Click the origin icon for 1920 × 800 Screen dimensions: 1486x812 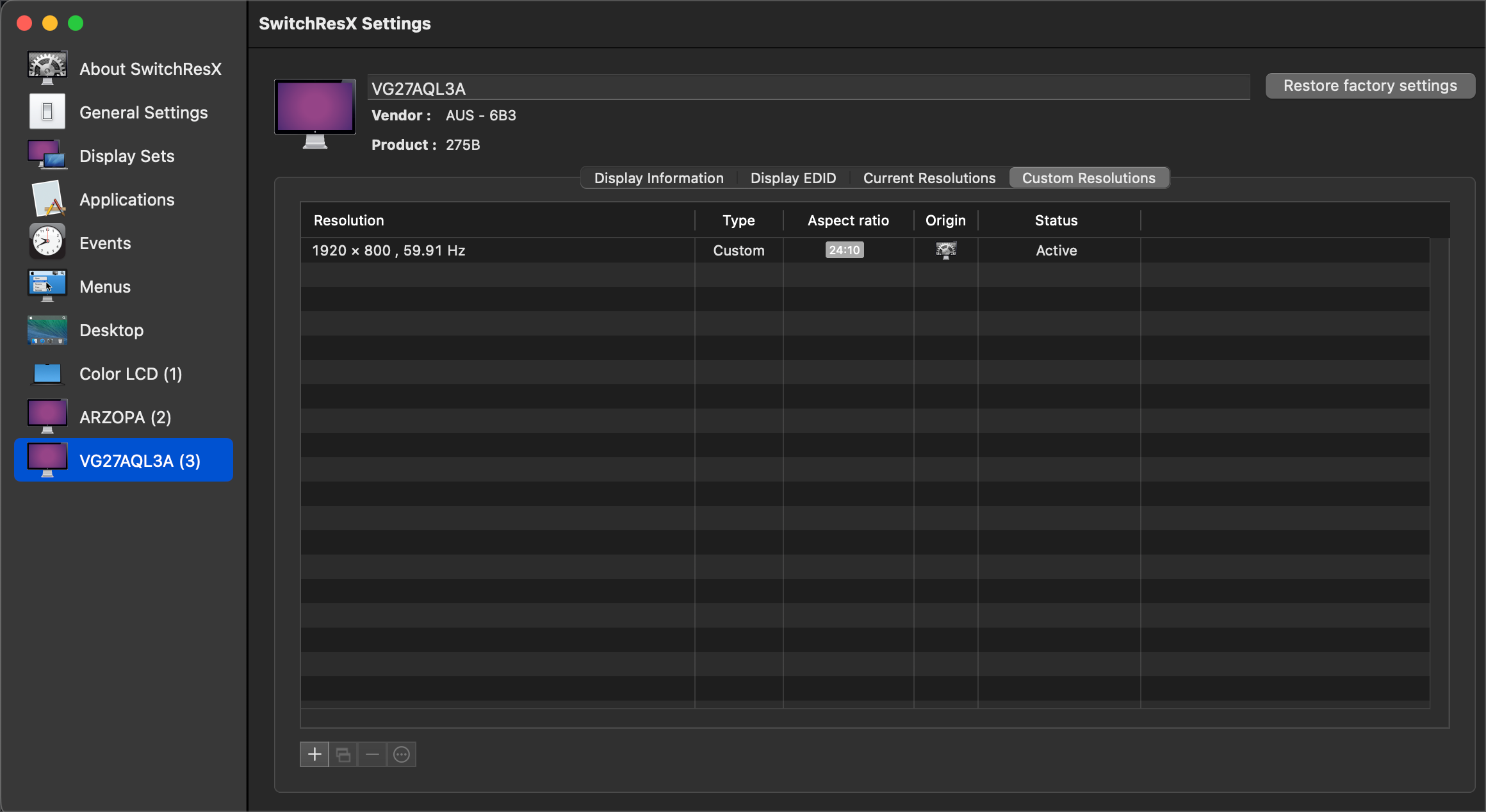(x=946, y=250)
